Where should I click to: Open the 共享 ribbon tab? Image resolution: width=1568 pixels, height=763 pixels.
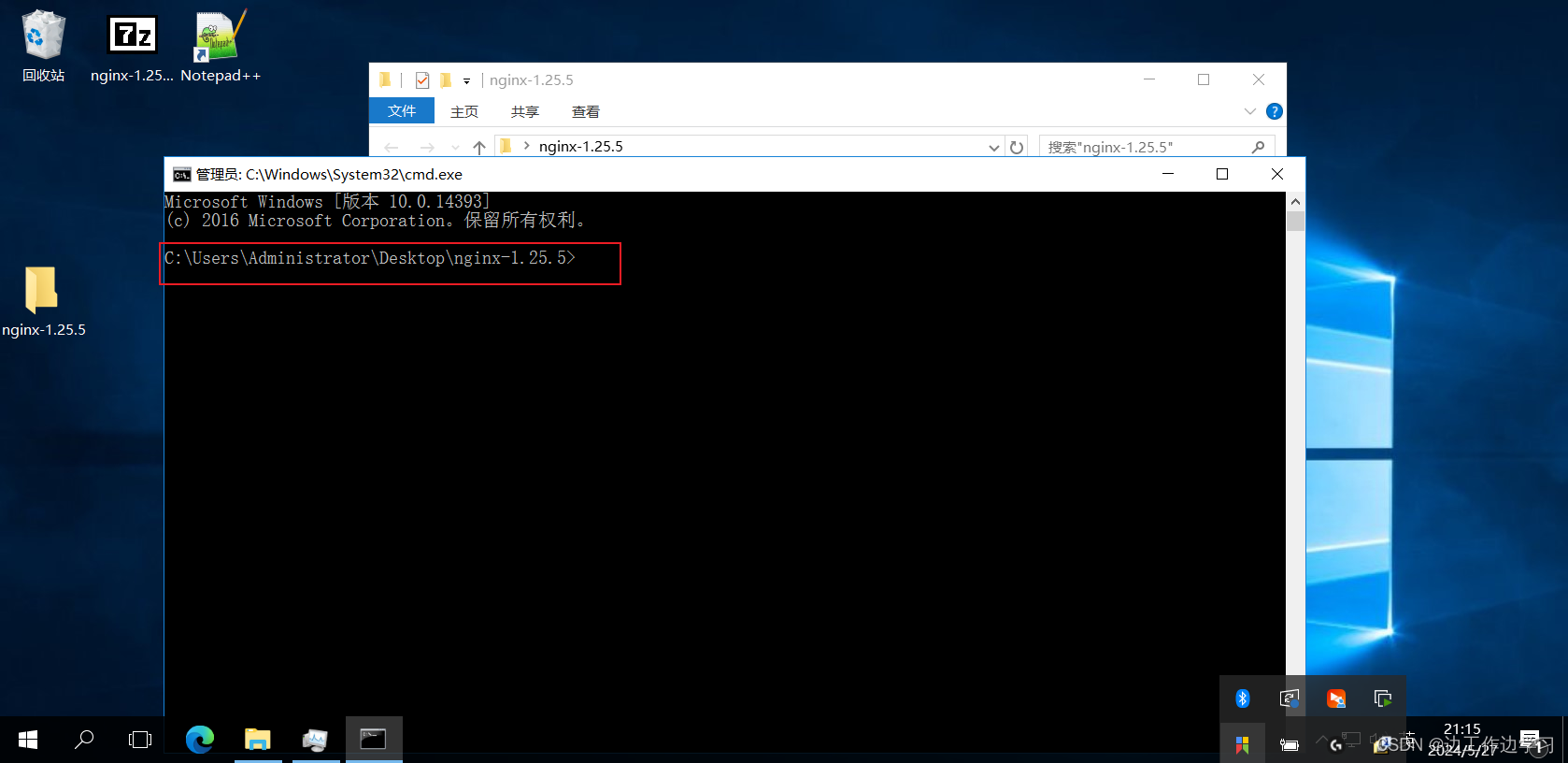525,111
